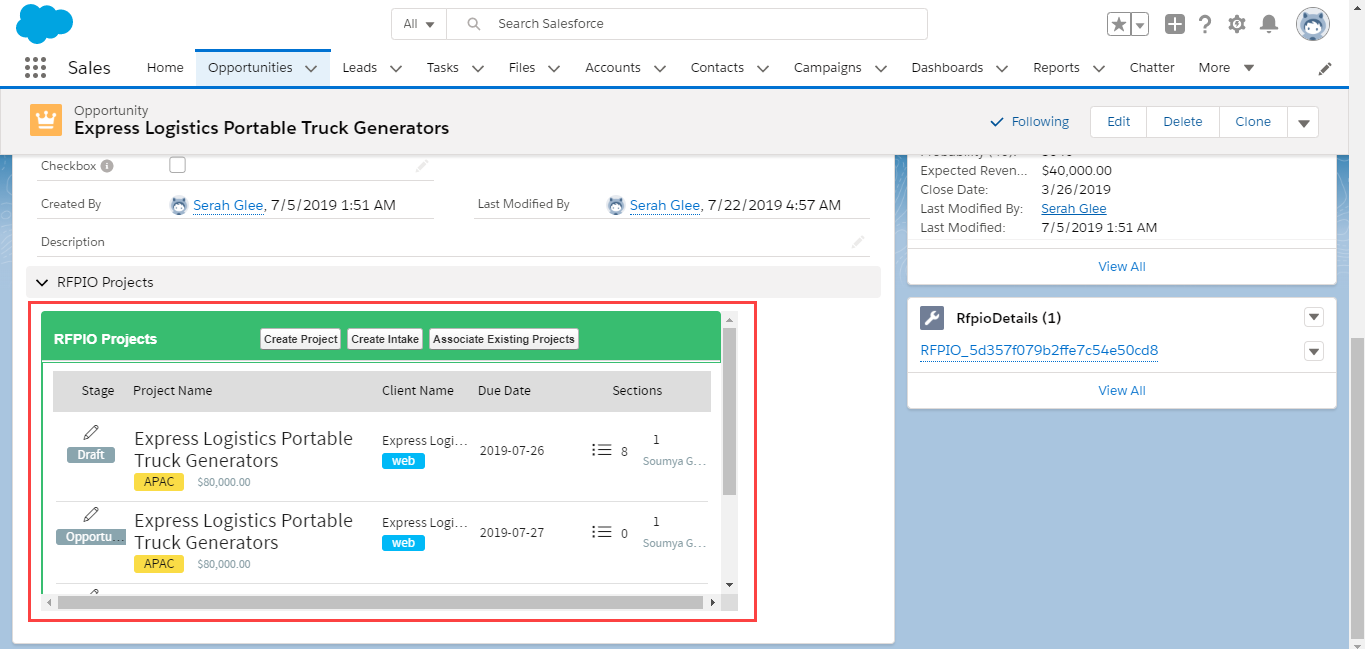The width and height of the screenshot is (1365, 649).
Task: Click the Delete button
Action: click(x=1183, y=122)
